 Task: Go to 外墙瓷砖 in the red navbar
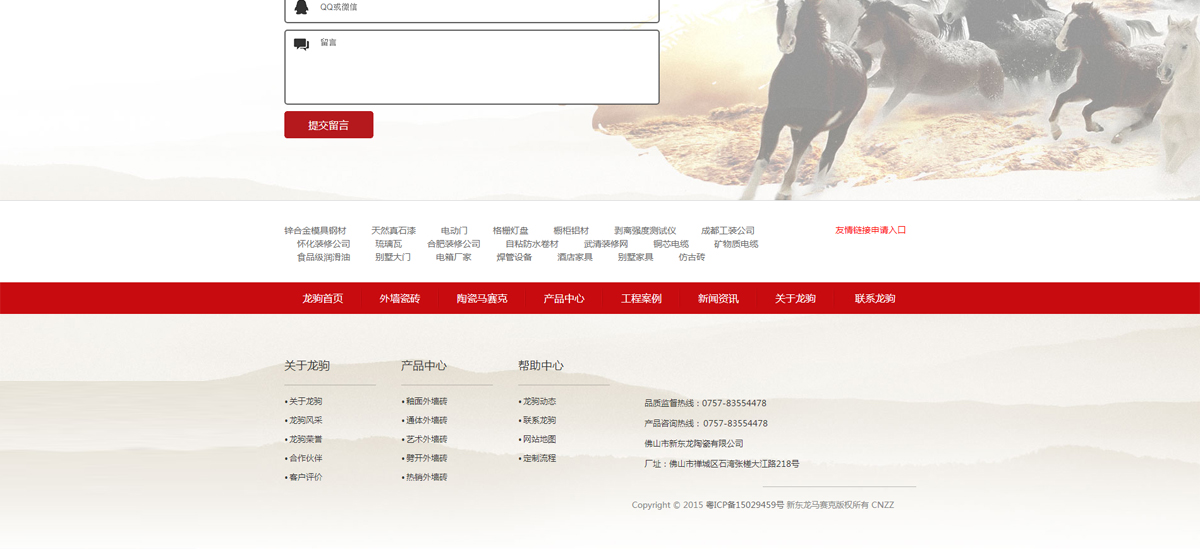(x=399, y=298)
